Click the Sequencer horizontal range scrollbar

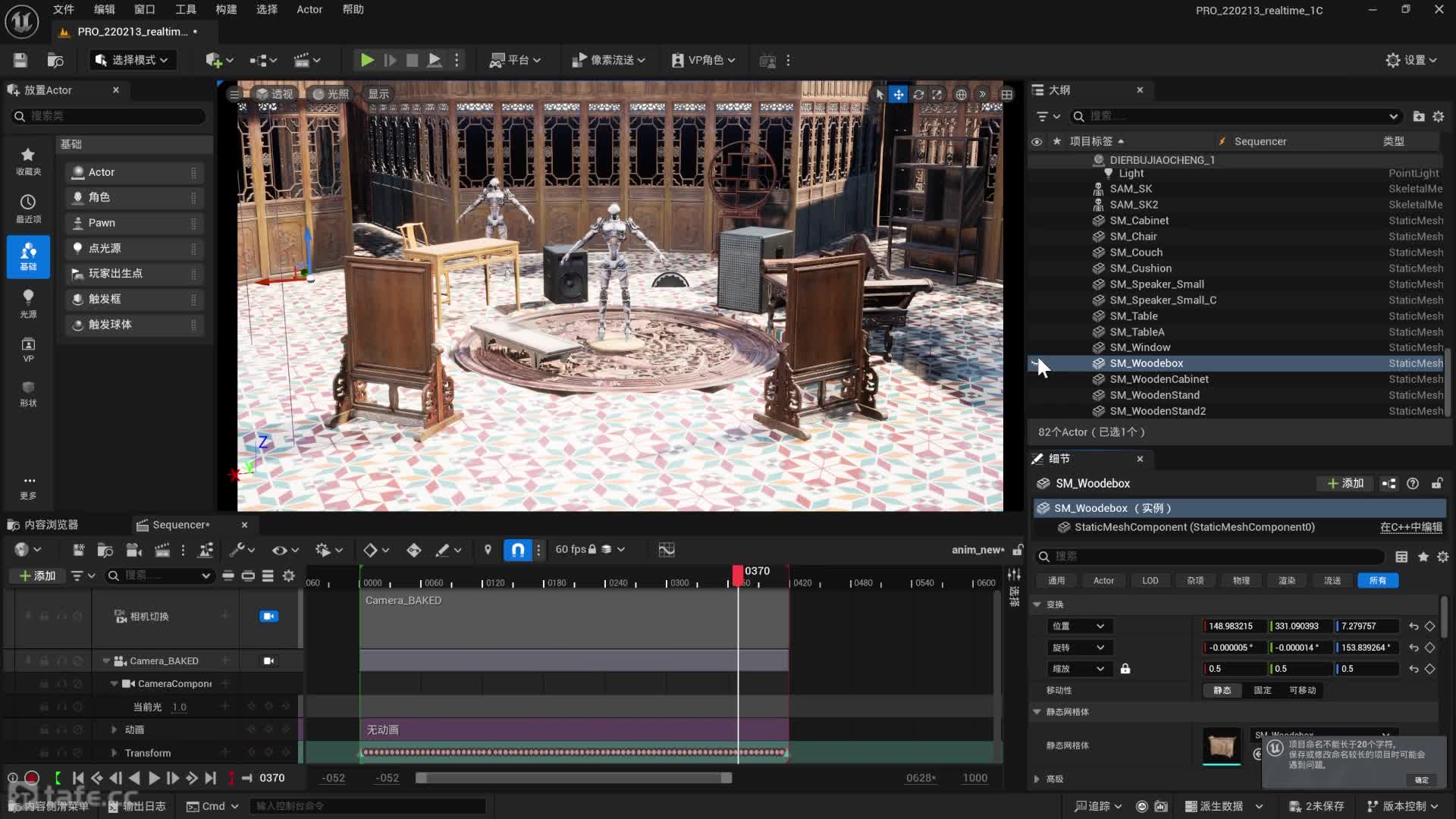pos(574,778)
